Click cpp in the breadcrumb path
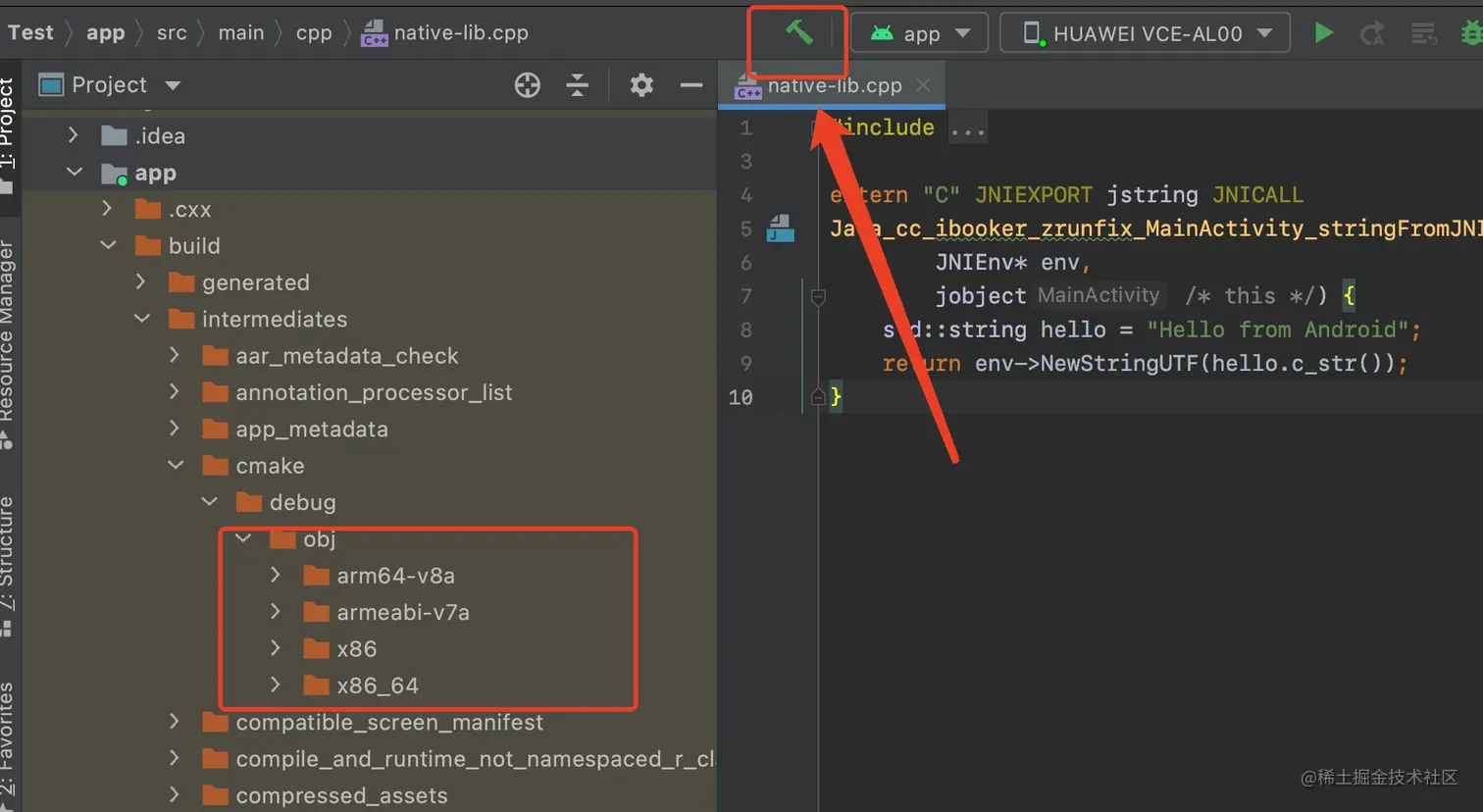Viewport: 1483px width, 812px height. coord(314,32)
